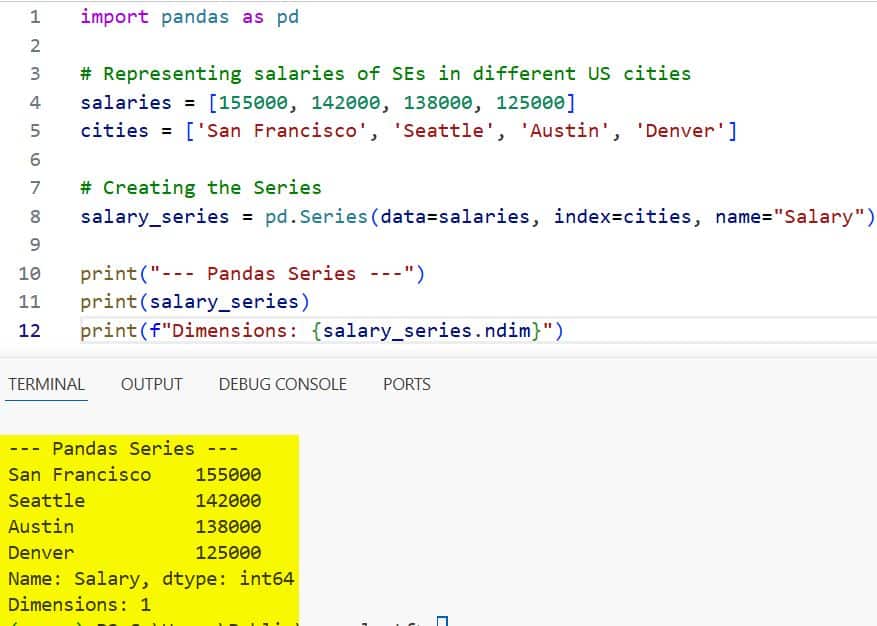
Task: Select the San Francisco row in terminal output
Action: point(80,474)
